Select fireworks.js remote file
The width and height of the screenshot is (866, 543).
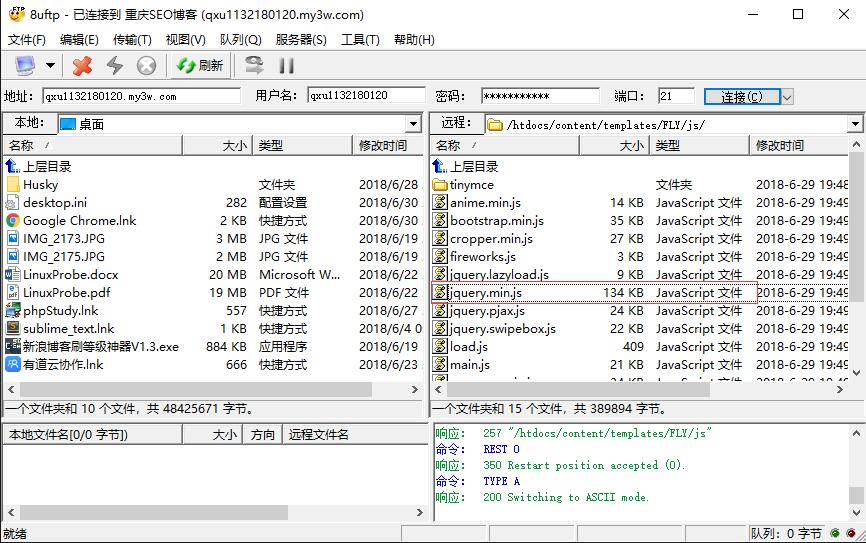coord(474,257)
